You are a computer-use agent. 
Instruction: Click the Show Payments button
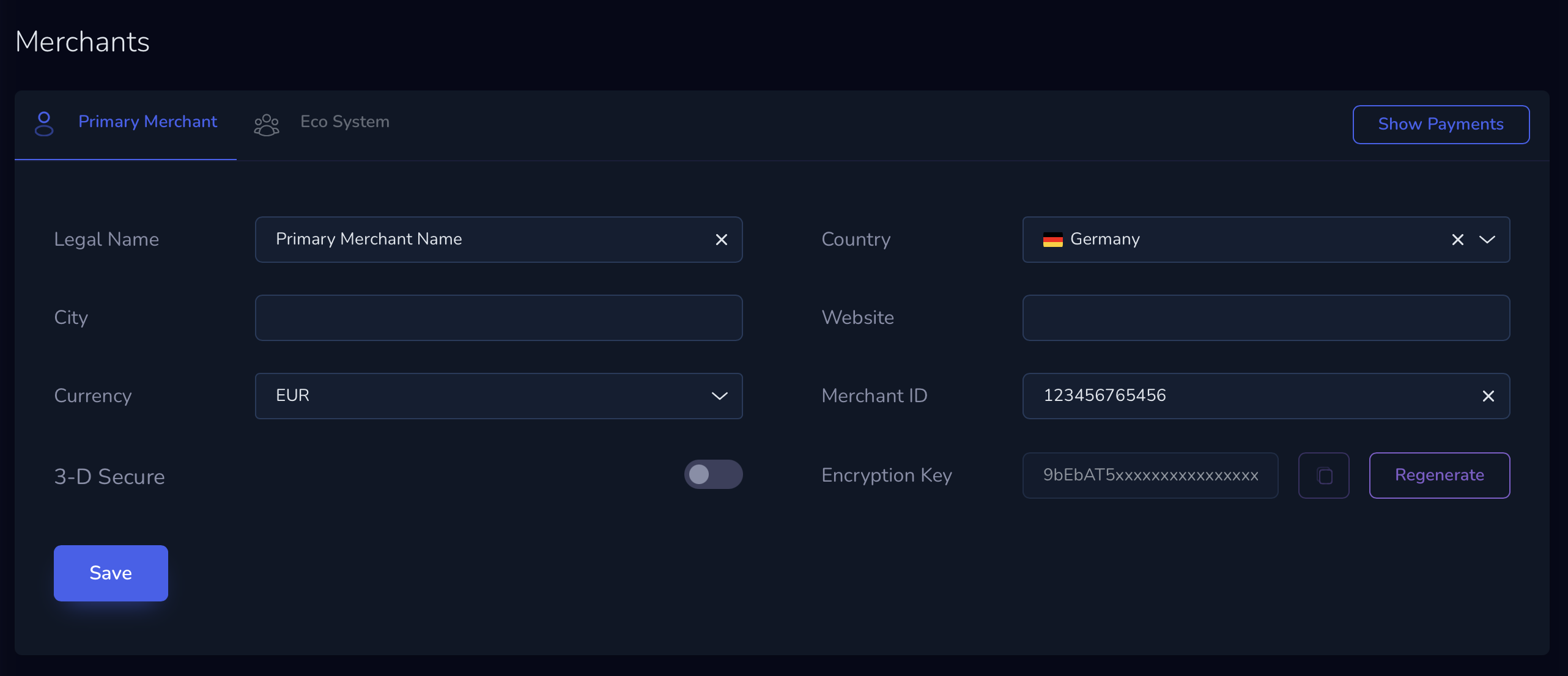1441,124
